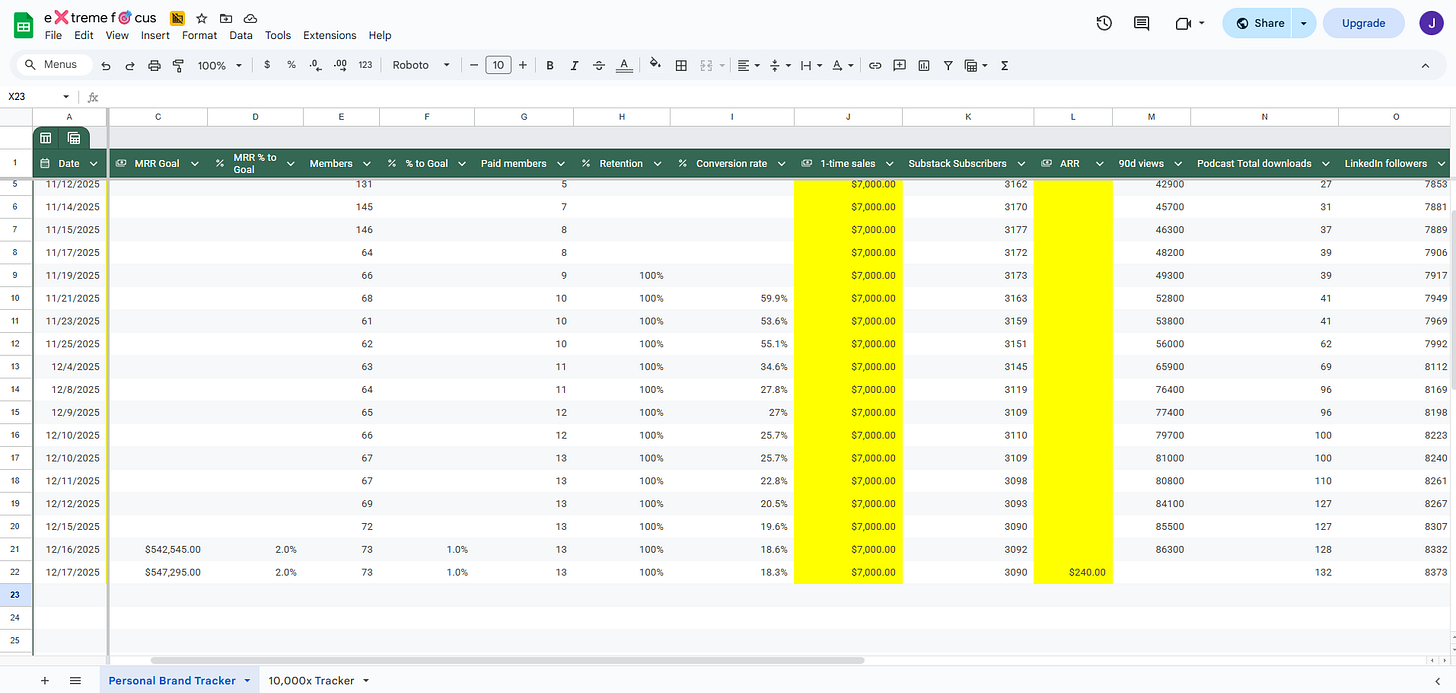This screenshot has height=693, width=1456.
Task: Open the Insert menu
Action: click(155, 35)
